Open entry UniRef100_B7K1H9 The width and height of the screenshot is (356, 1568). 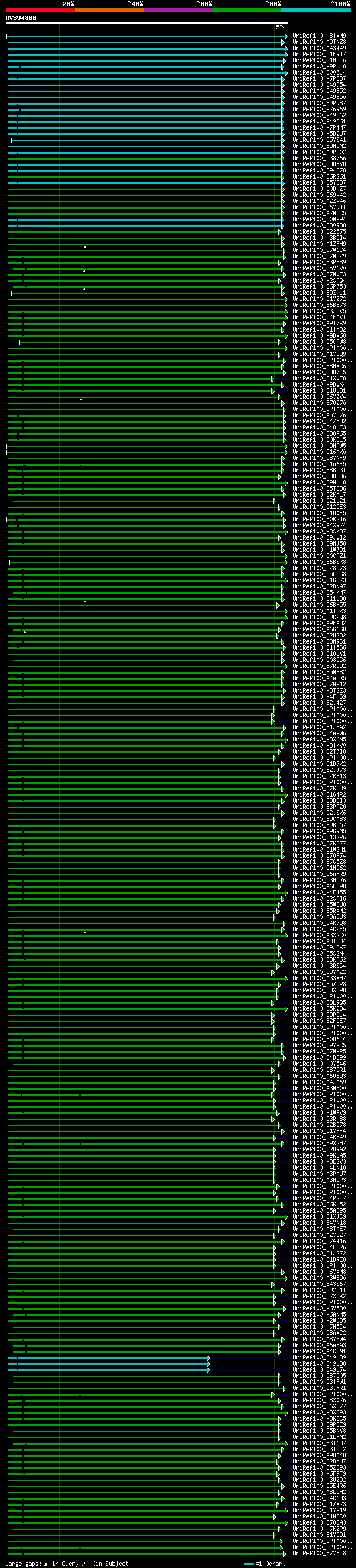point(319,788)
